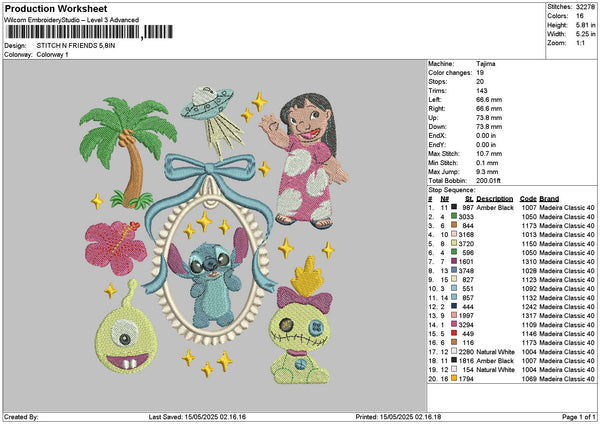
Task: Click the Max Jump value '9.3 mm'
Action: point(488,172)
